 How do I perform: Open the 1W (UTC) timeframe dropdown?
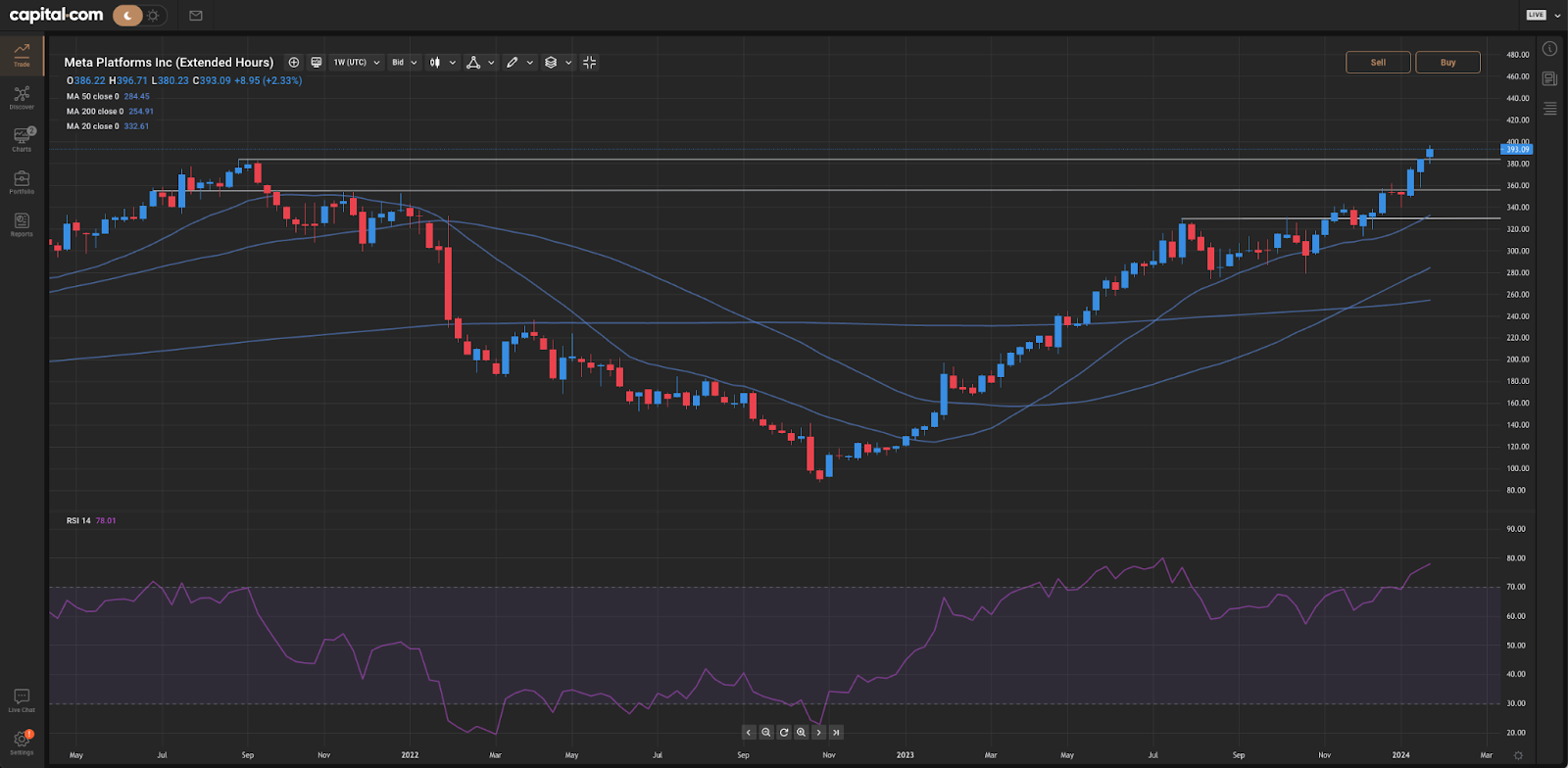click(x=357, y=62)
